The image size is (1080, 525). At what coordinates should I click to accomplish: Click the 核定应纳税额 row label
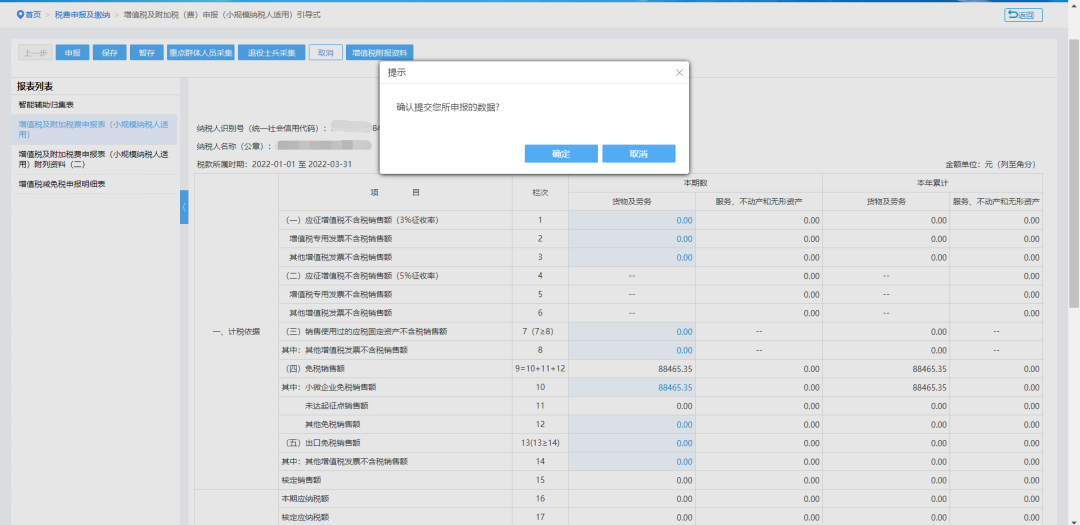coord(306,518)
